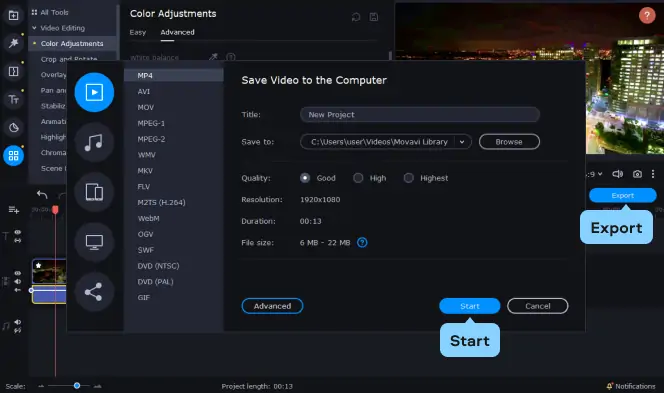664x393 pixels.
Task: Open the More Tools grid icon
Action: click(x=13, y=155)
